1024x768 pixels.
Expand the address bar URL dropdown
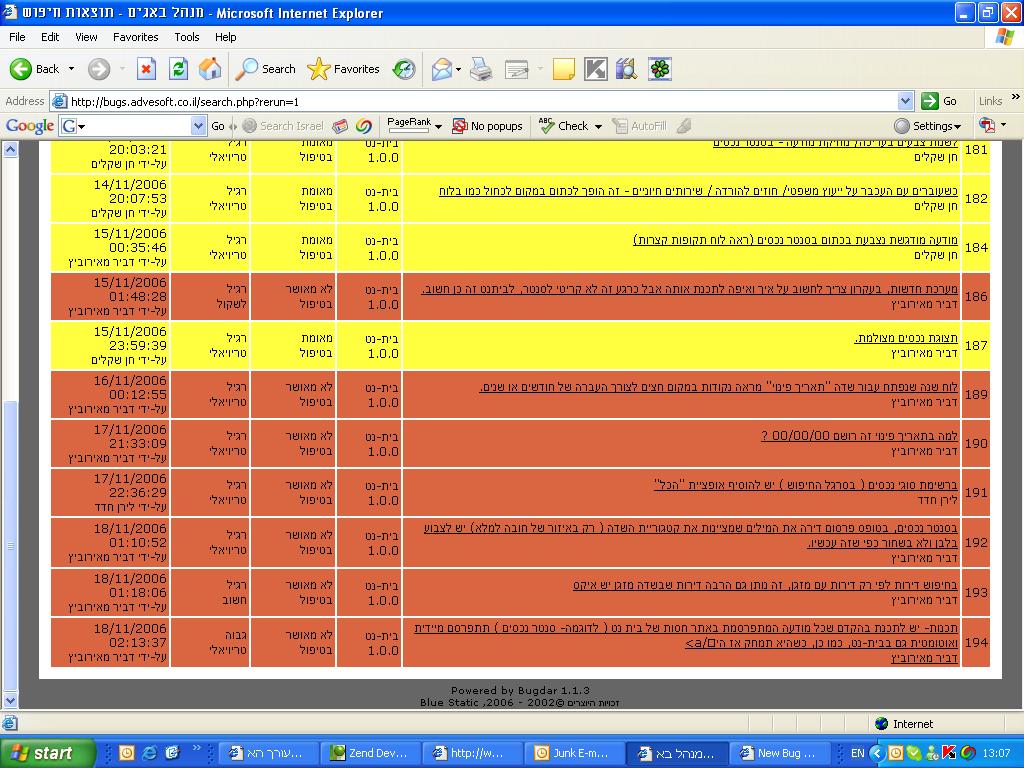click(905, 101)
